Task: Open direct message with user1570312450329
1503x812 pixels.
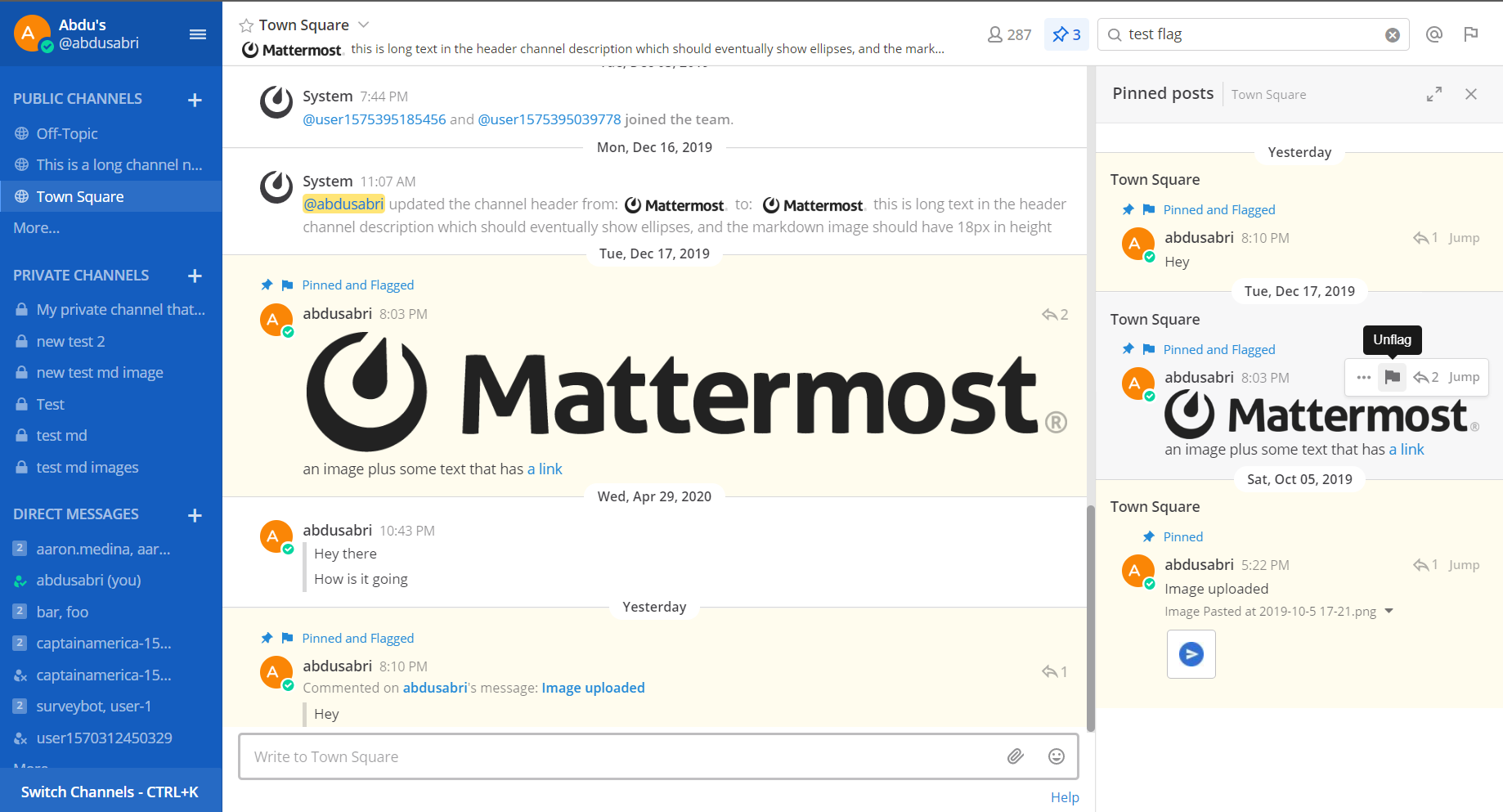Action: (x=111, y=738)
